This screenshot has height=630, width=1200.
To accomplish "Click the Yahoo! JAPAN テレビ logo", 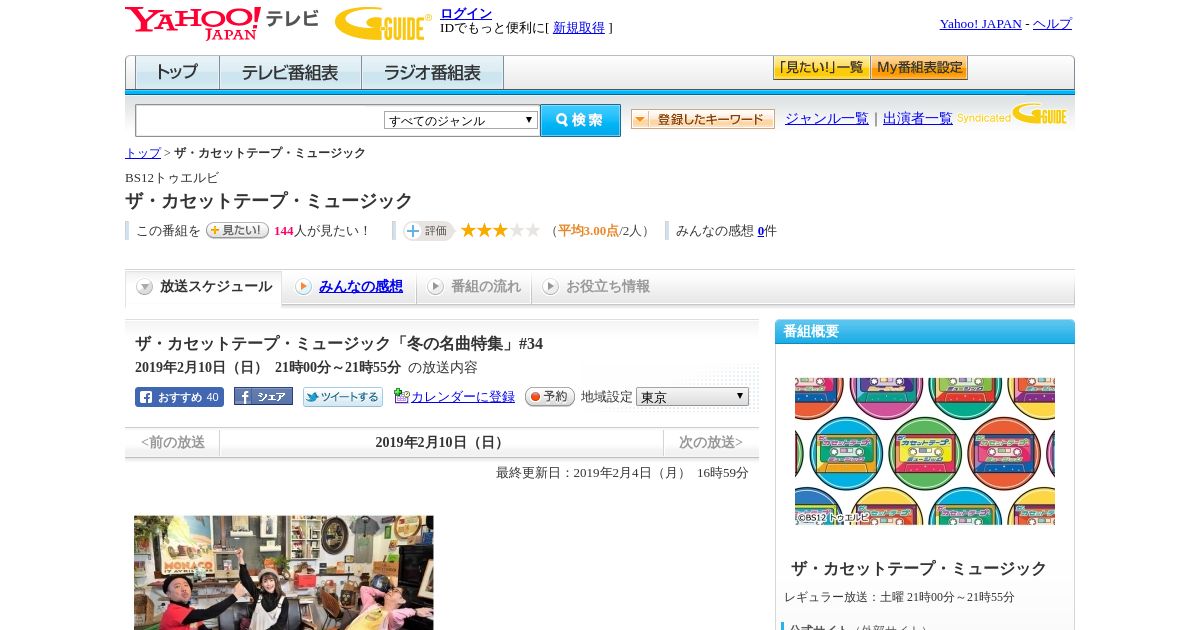I will click(222, 23).
